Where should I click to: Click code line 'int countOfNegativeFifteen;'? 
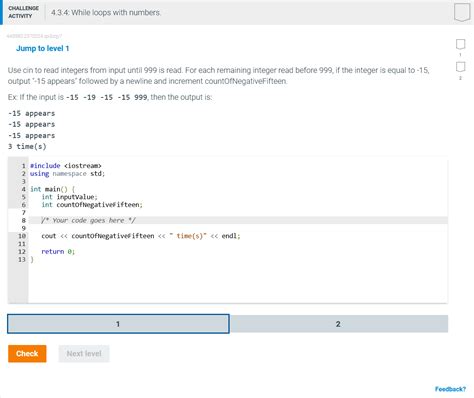click(x=92, y=205)
